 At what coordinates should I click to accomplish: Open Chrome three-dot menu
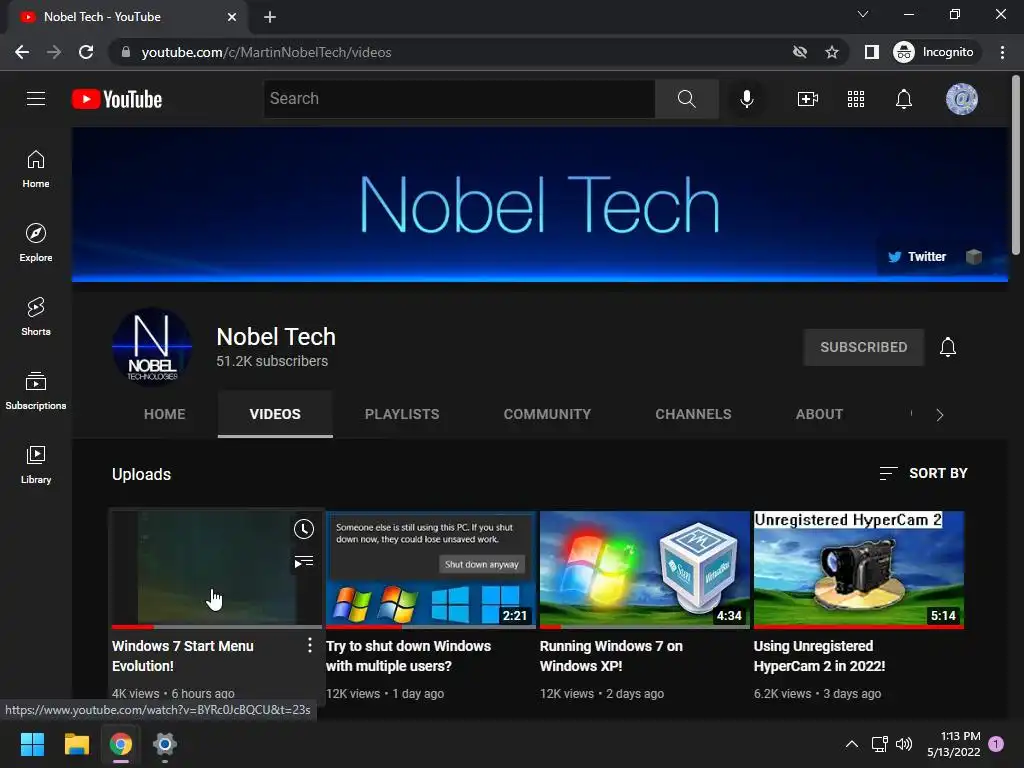[x=1002, y=52]
